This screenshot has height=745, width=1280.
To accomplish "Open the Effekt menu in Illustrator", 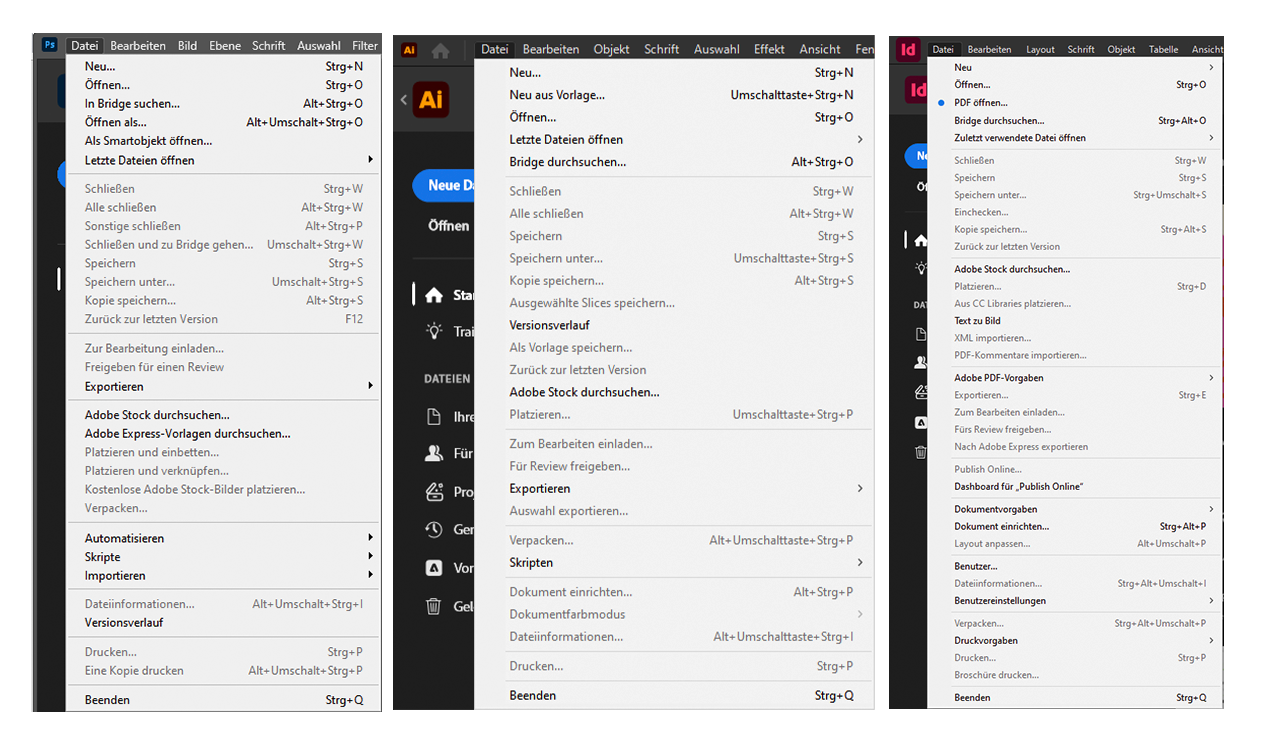I will click(x=769, y=49).
